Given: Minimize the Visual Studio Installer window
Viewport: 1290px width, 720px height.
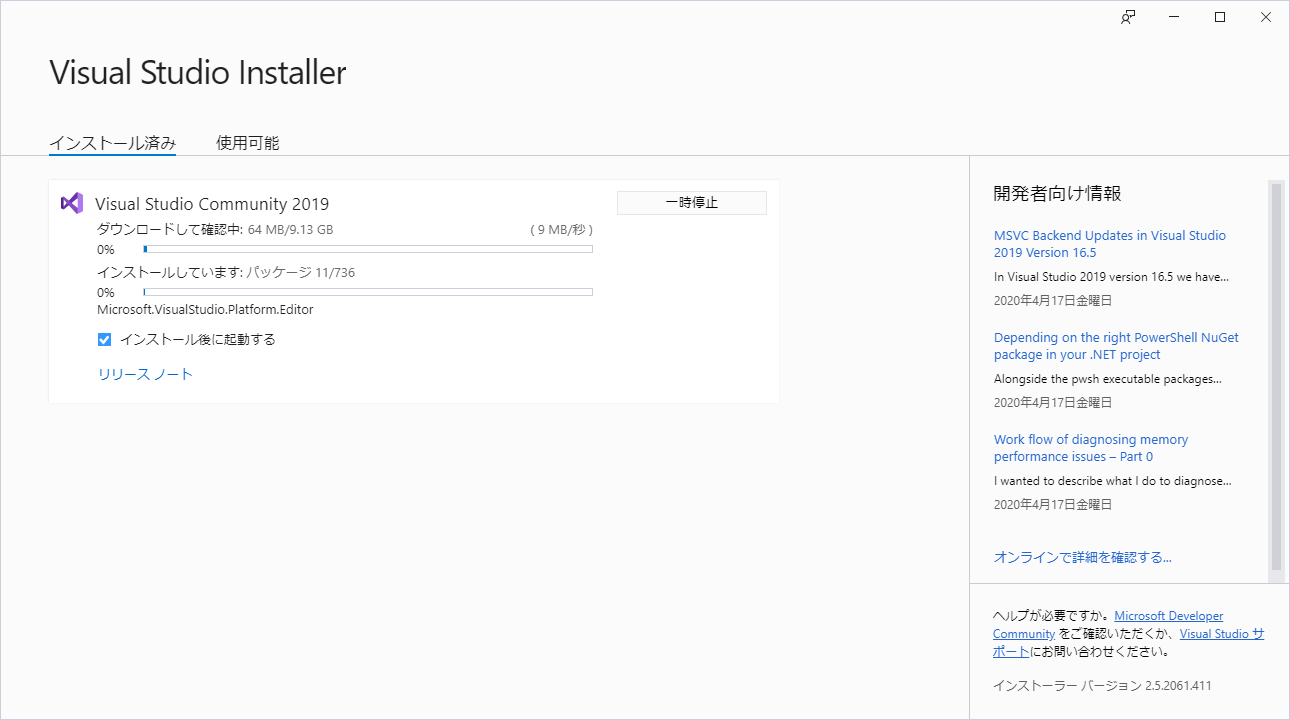Looking at the screenshot, I should pyautogui.click(x=1174, y=17).
